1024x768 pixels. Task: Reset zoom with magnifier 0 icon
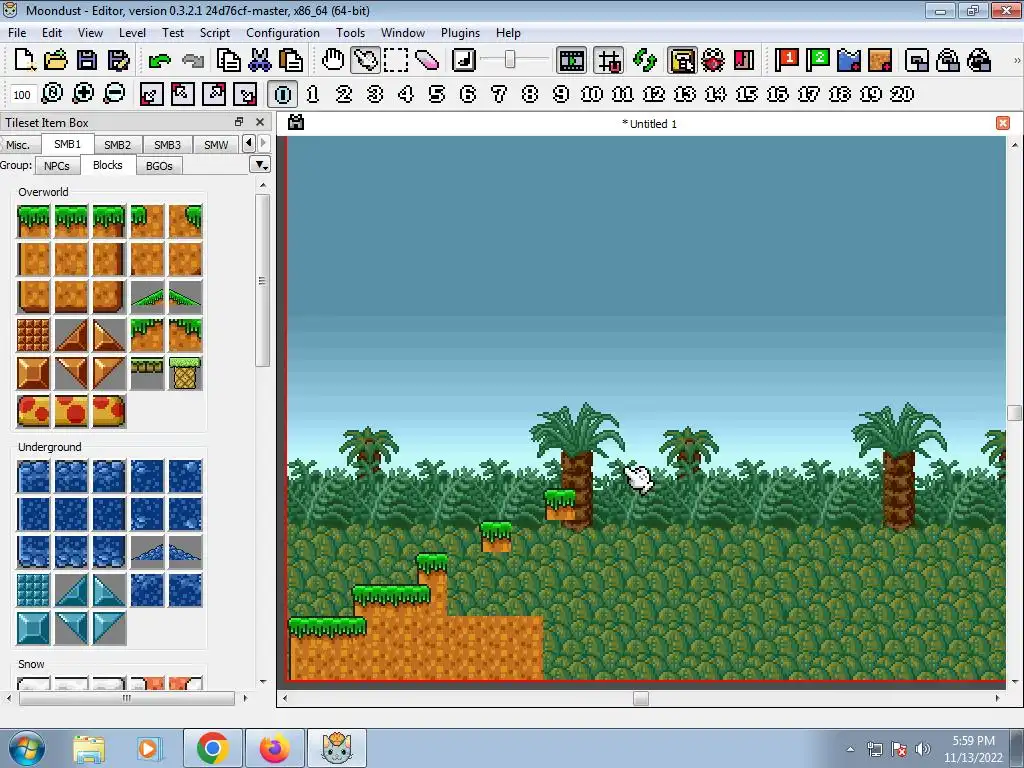[x=52, y=94]
